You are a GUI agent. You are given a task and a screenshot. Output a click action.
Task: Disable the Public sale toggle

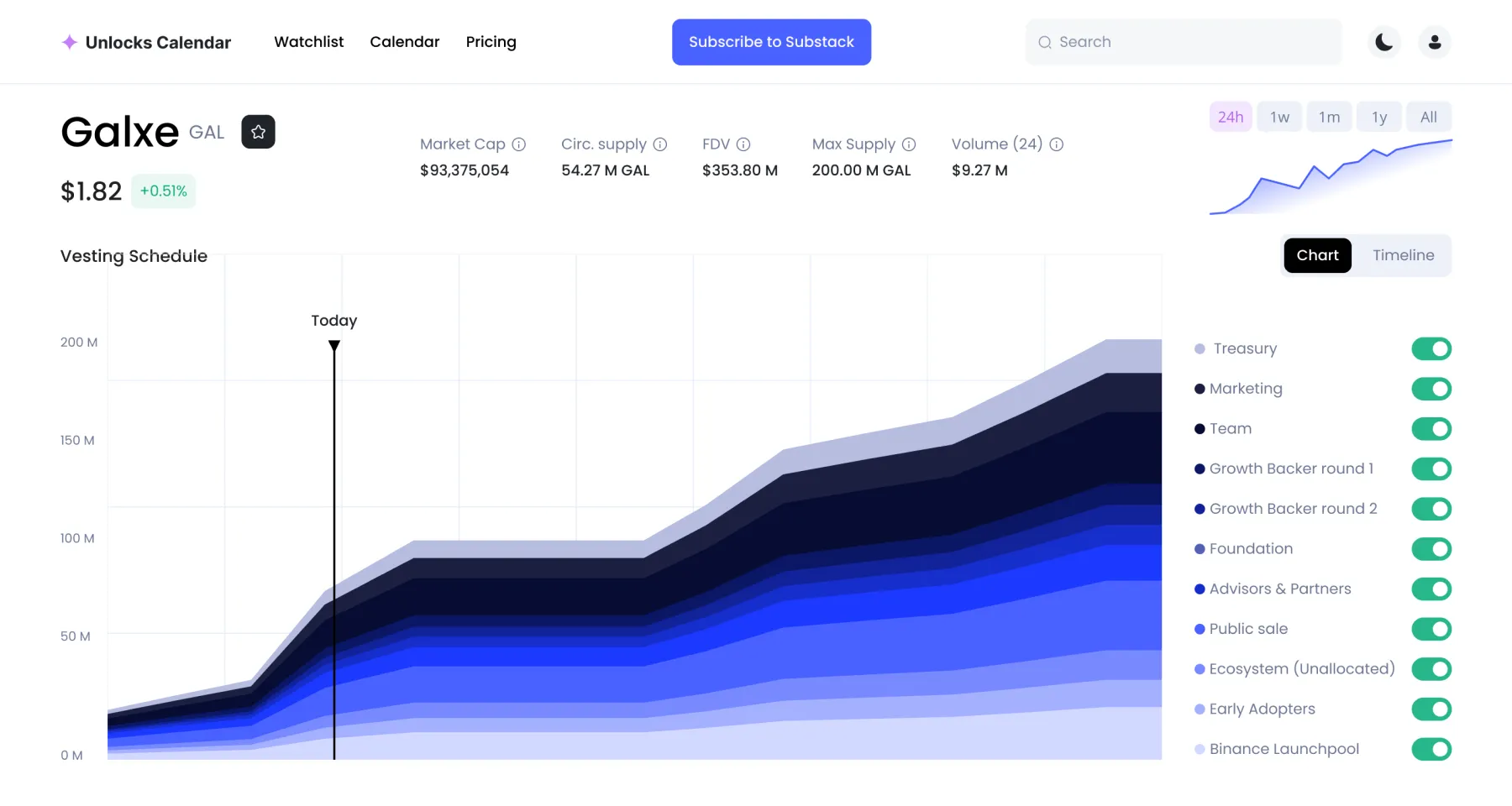coord(1431,629)
